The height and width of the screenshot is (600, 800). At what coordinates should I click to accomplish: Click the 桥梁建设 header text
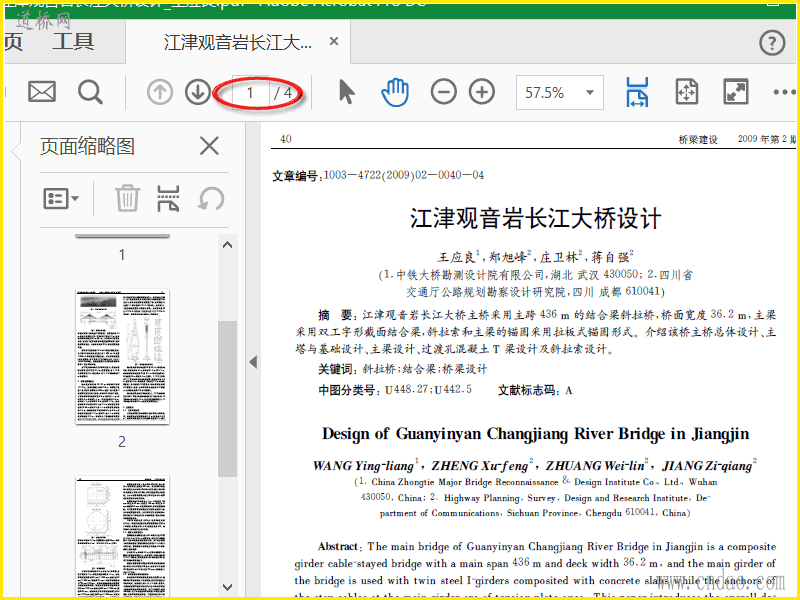coord(698,139)
